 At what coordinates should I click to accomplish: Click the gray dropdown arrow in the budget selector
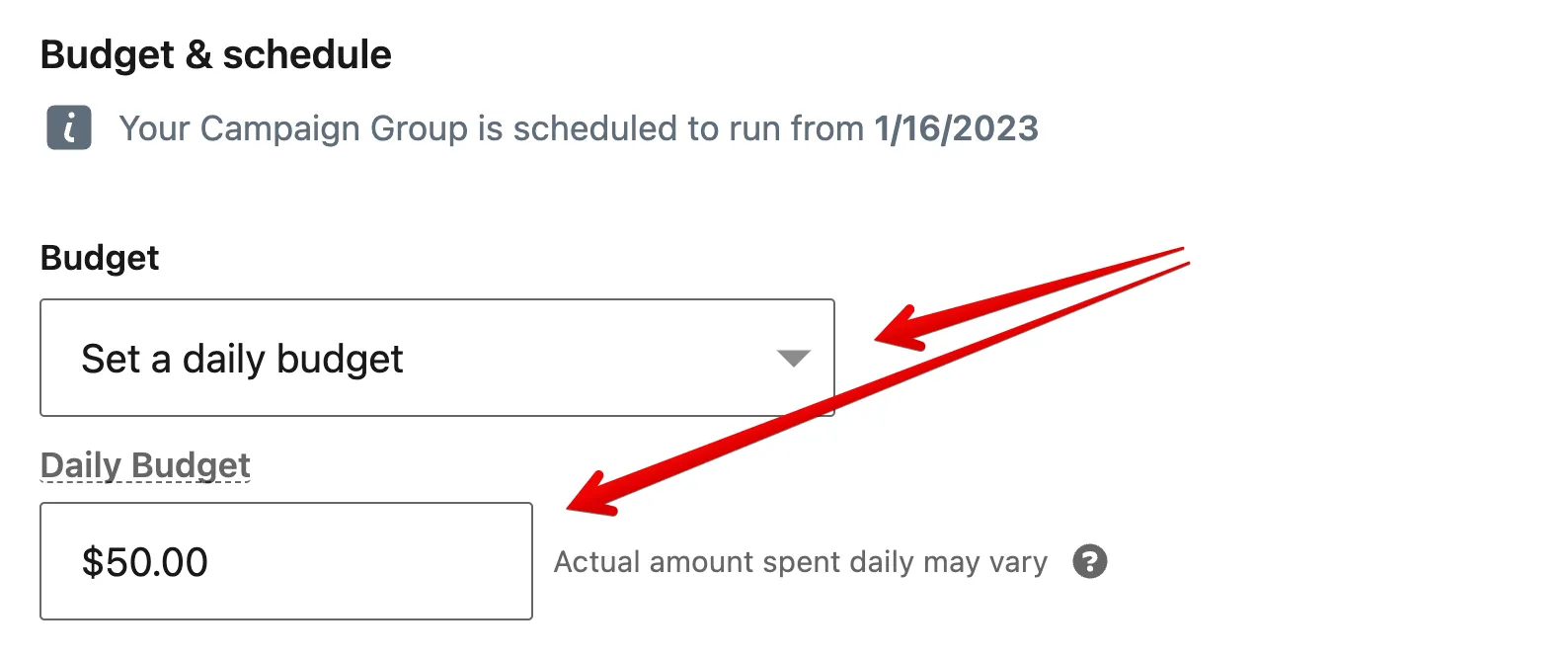point(793,358)
